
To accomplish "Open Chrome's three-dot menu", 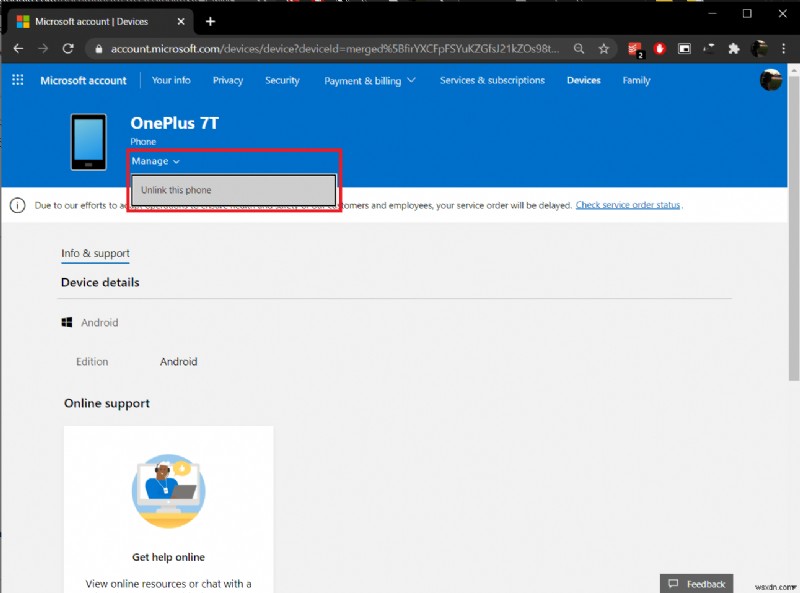I will pyautogui.click(x=784, y=48).
